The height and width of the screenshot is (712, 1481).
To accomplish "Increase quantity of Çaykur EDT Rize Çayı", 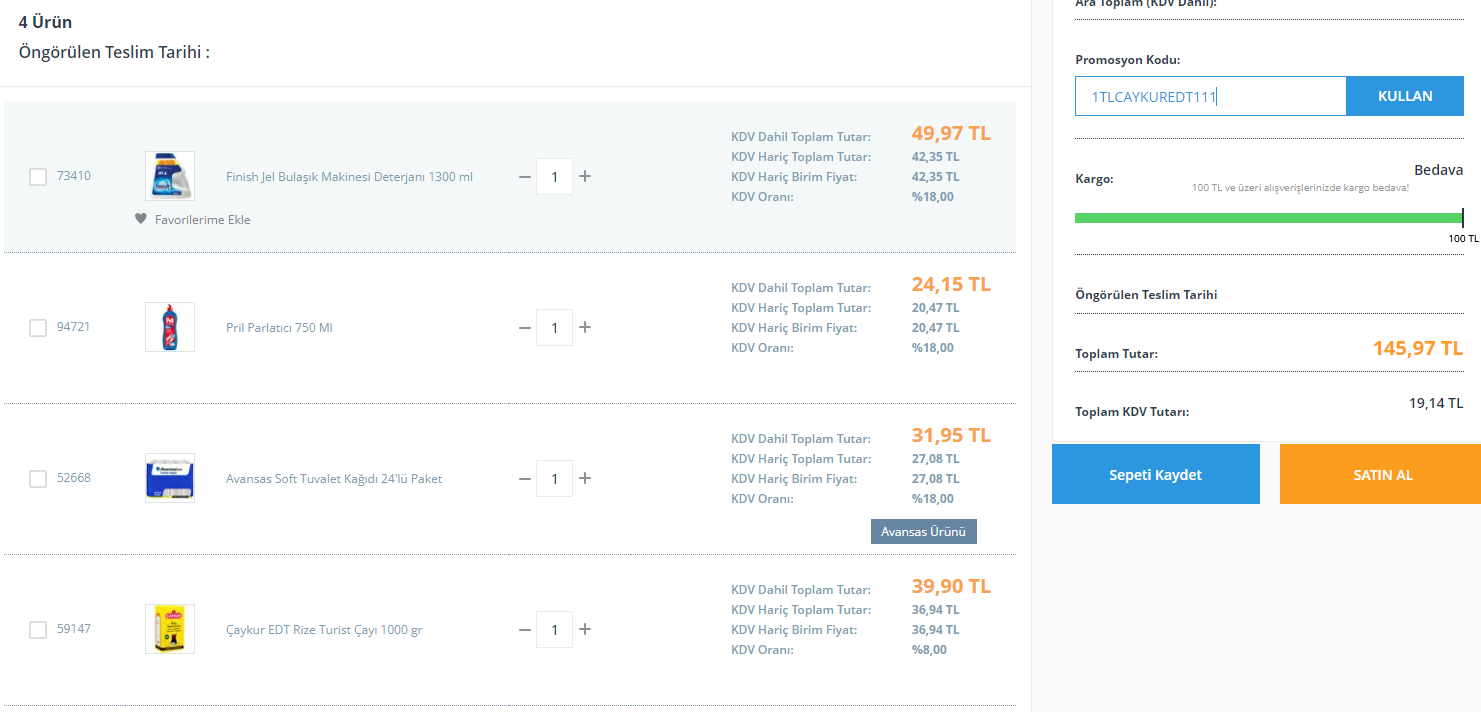I will (585, 629).
